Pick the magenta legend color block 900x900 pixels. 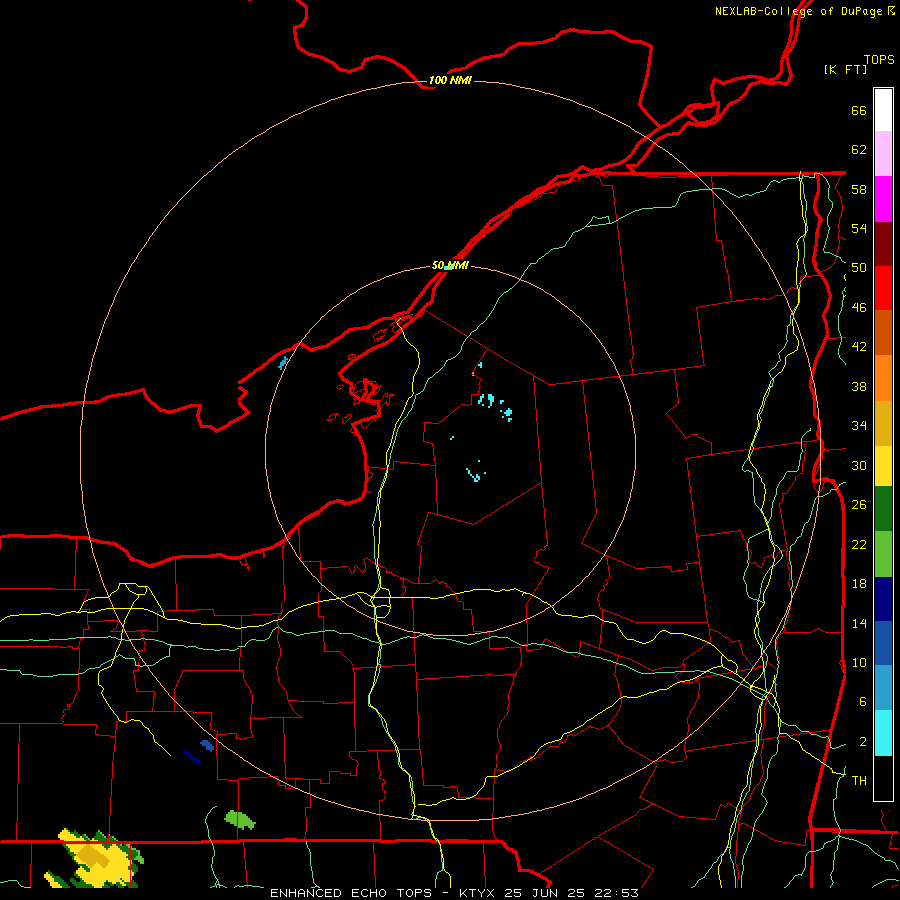[883, 199]
